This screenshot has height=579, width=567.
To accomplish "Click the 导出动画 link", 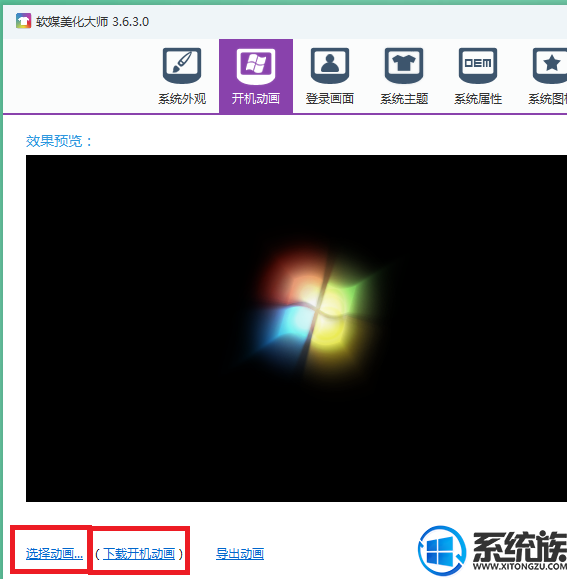I will pos(240,554).
